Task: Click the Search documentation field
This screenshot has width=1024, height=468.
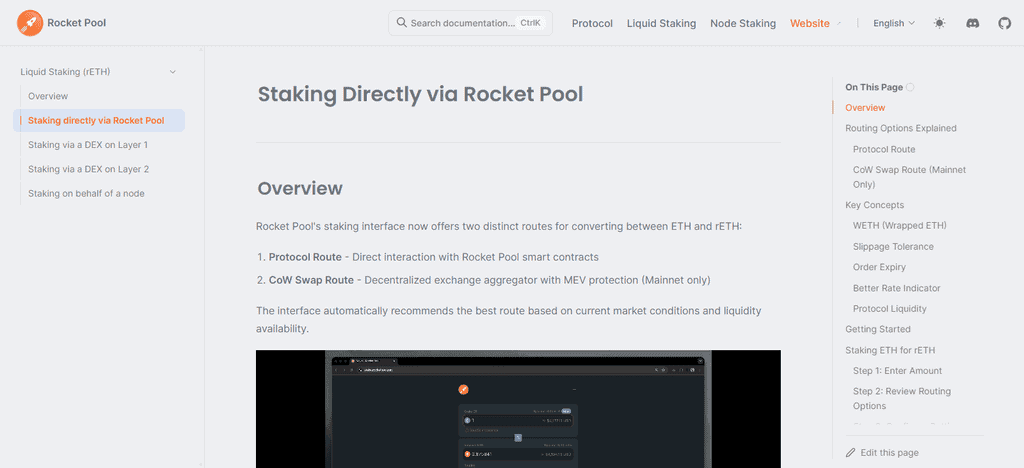Action: 470,23
